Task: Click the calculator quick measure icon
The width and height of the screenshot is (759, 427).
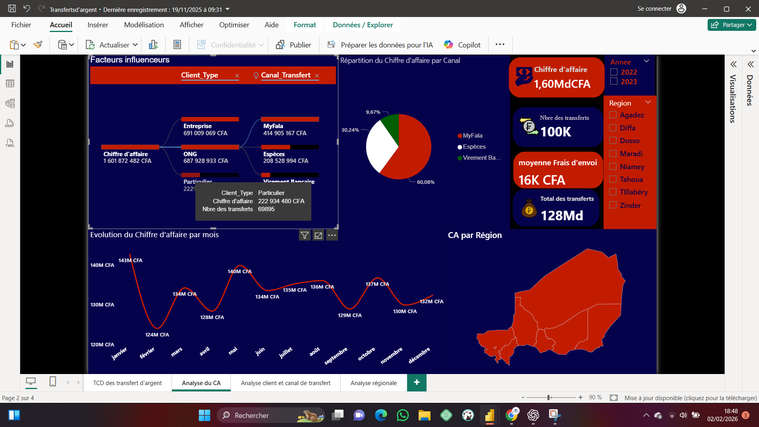Action: [177, 45]
